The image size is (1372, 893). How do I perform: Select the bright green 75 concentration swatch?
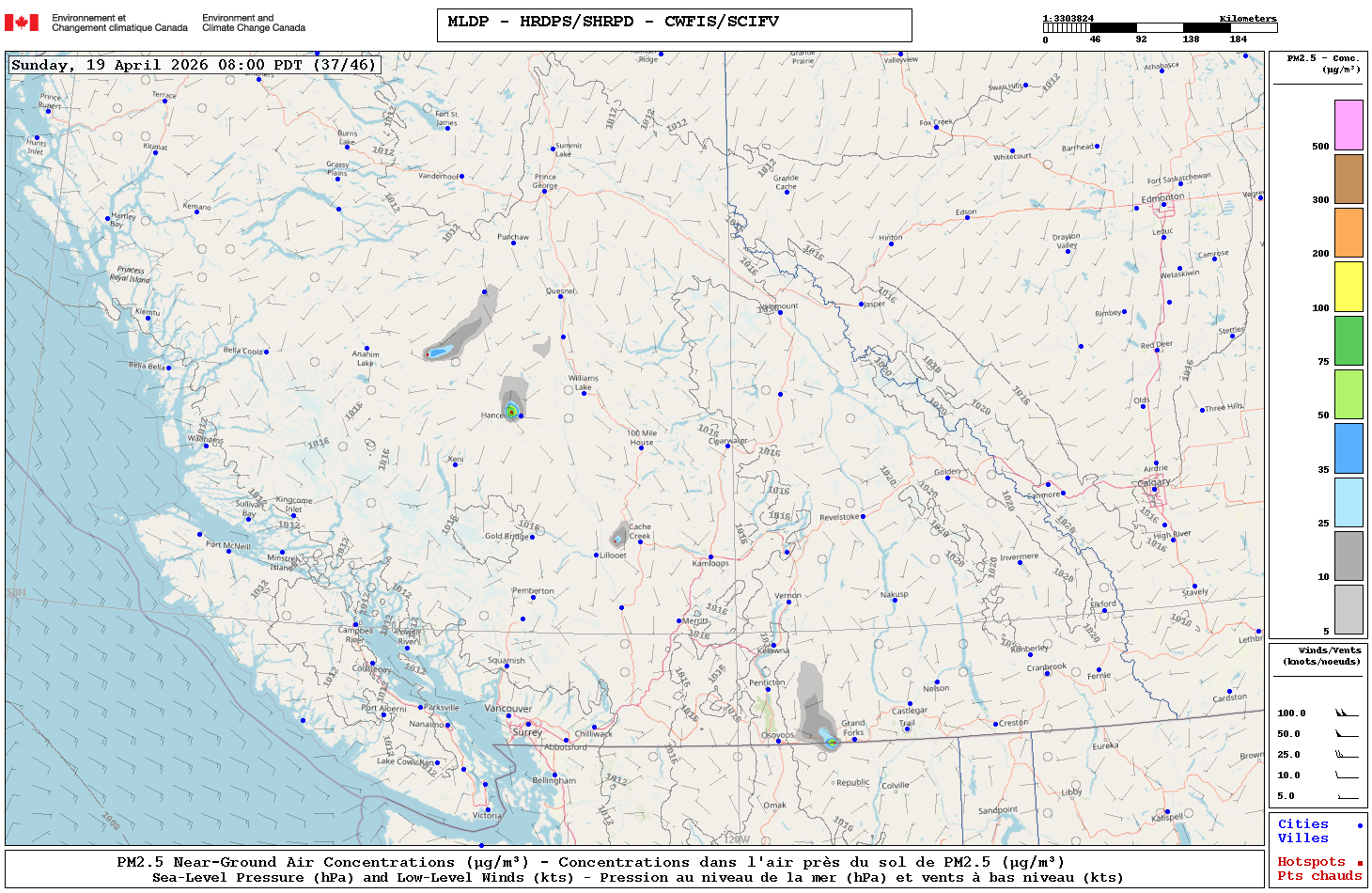pos(1349,340)
